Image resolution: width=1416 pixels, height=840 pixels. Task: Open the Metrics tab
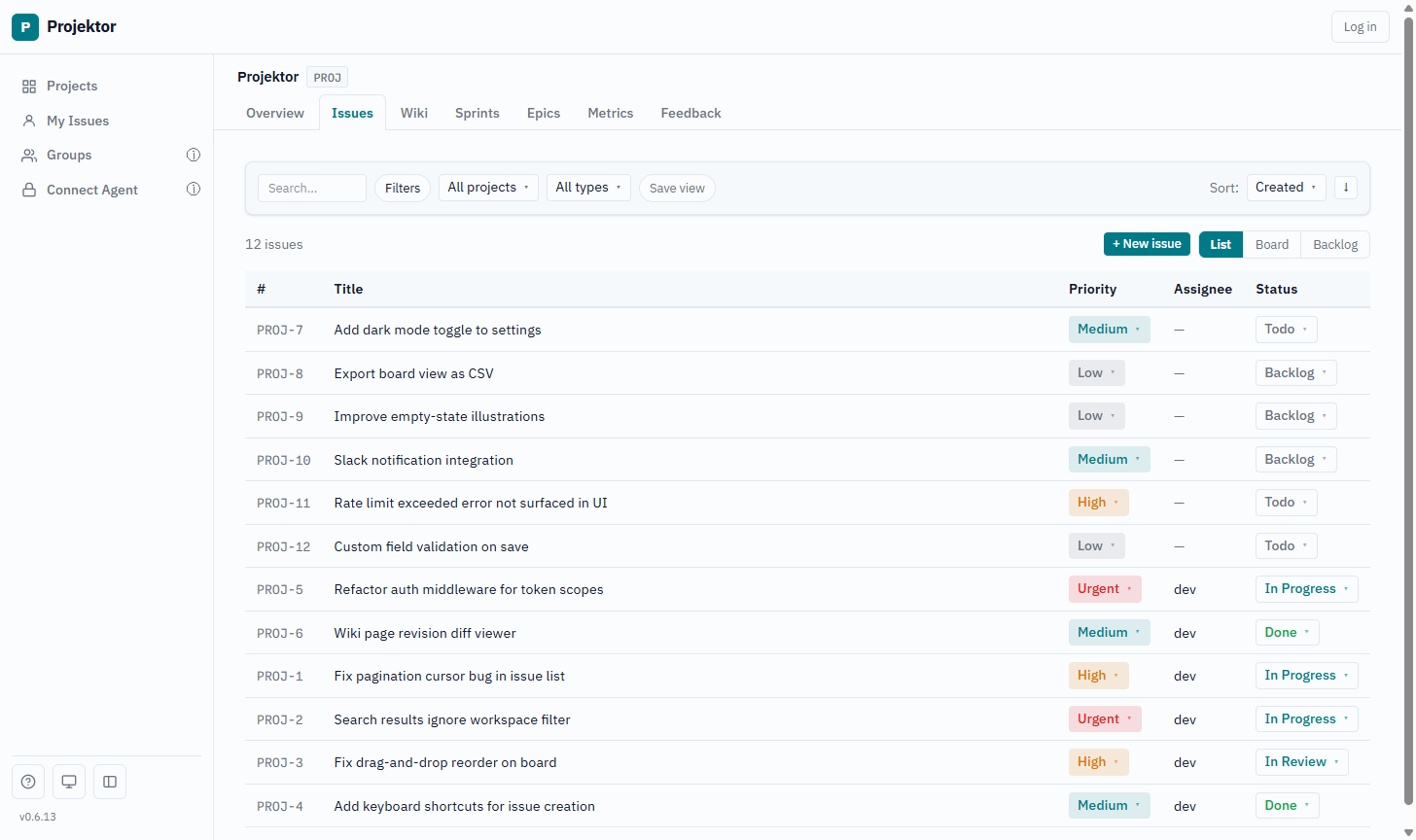click(x=611, y=113)
